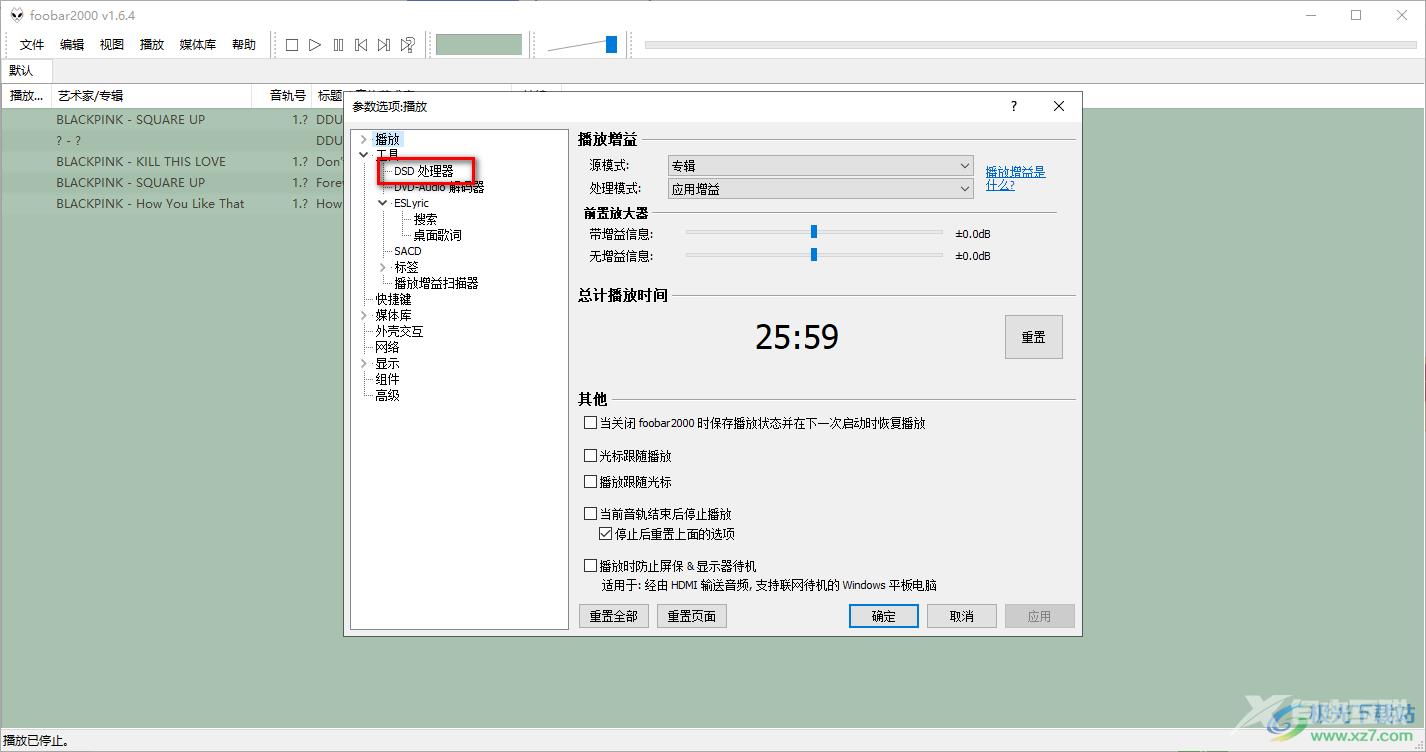The width and height of the screenshot is (1426, 752).
Task: Click the 重置全部 button
Action: pyautogui.click(x=613, y=616)
